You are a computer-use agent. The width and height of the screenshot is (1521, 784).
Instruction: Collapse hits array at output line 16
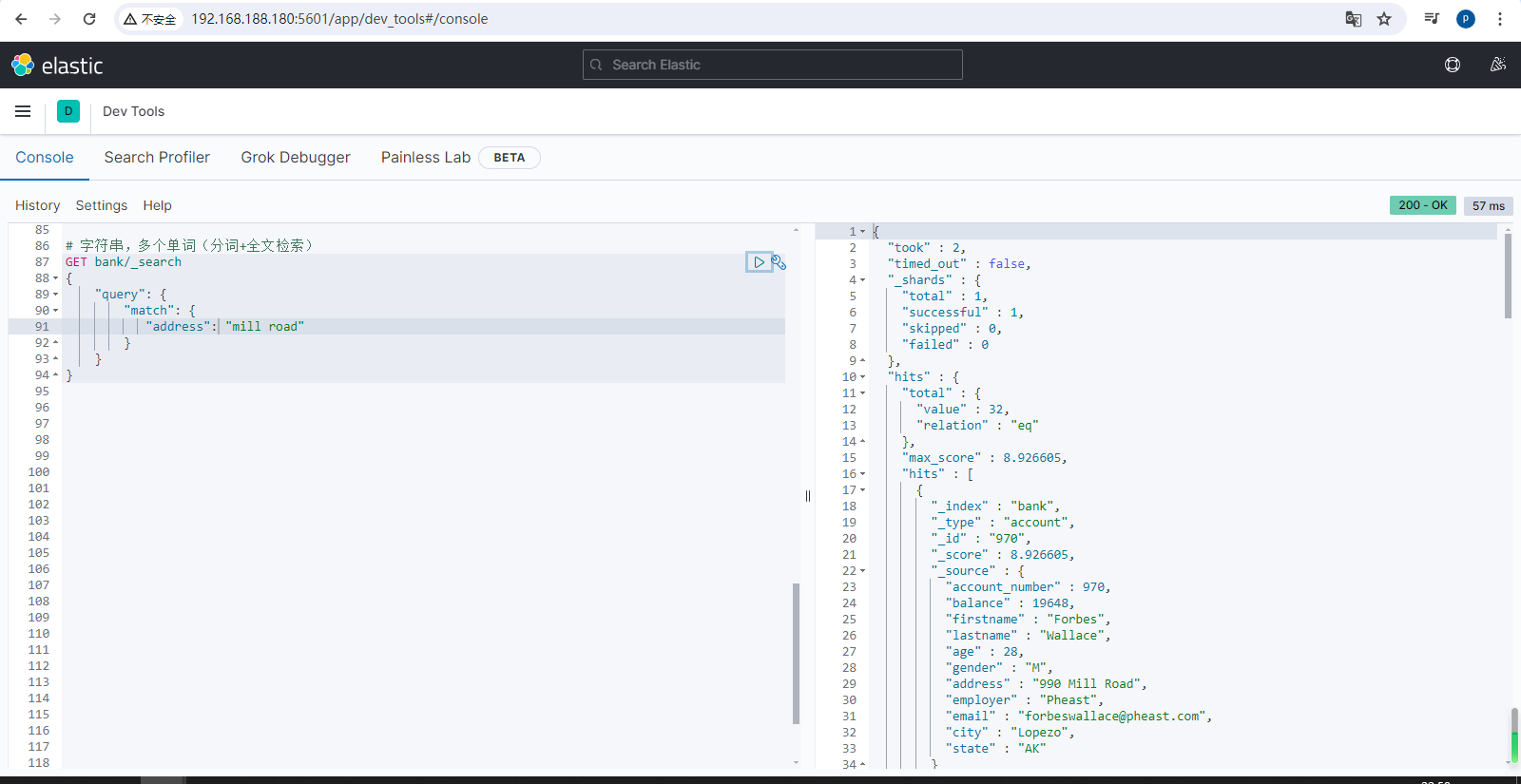[863, 474]
